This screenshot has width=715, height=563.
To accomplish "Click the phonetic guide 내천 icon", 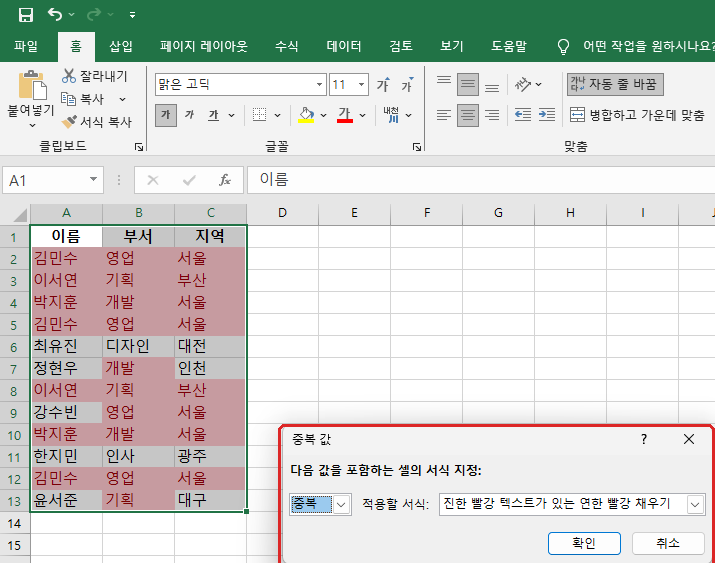I will pyautogui.click(x=391, y=115).
